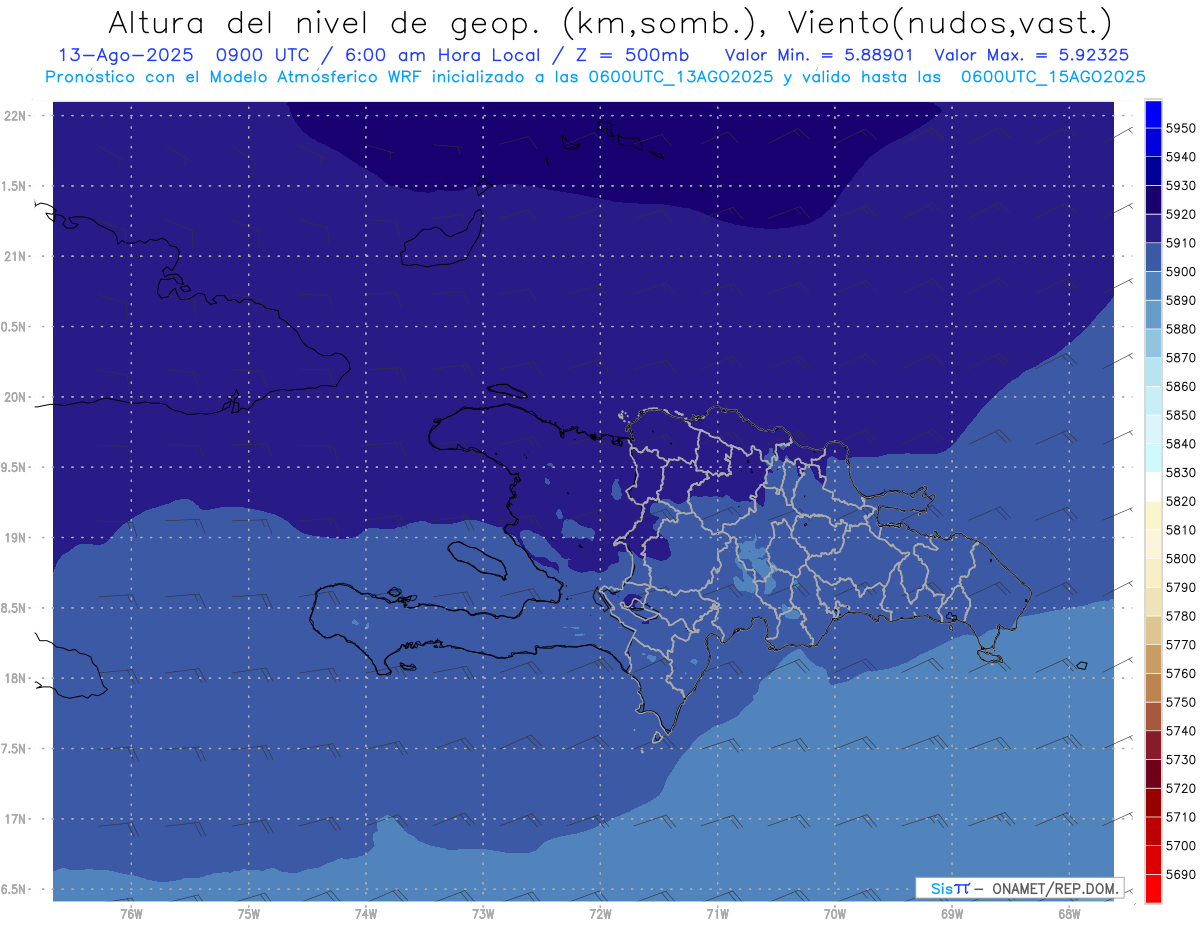1200x927 pixels.
Task: Click the '5920' legend value
Action: tap(1181, 214)
